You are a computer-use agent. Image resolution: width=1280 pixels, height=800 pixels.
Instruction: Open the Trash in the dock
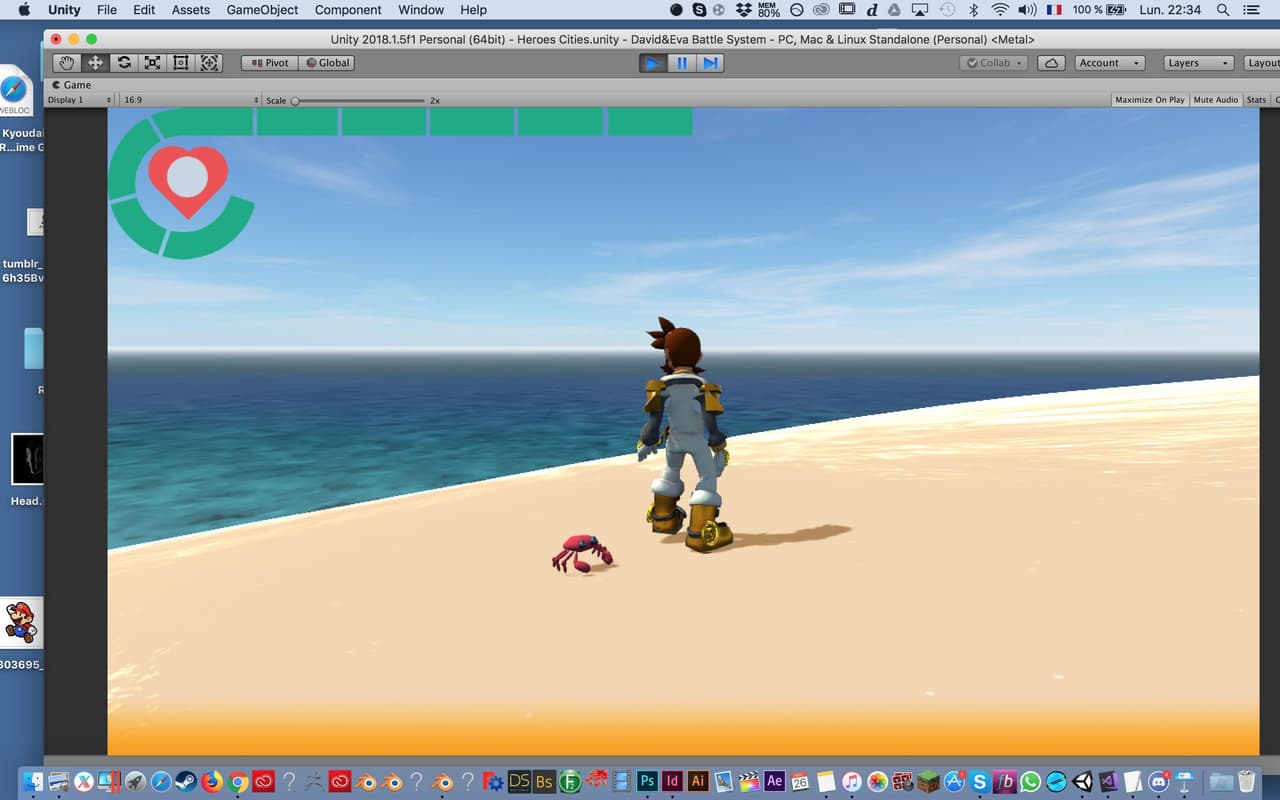pyautogui.click(x=1246, y=781)
